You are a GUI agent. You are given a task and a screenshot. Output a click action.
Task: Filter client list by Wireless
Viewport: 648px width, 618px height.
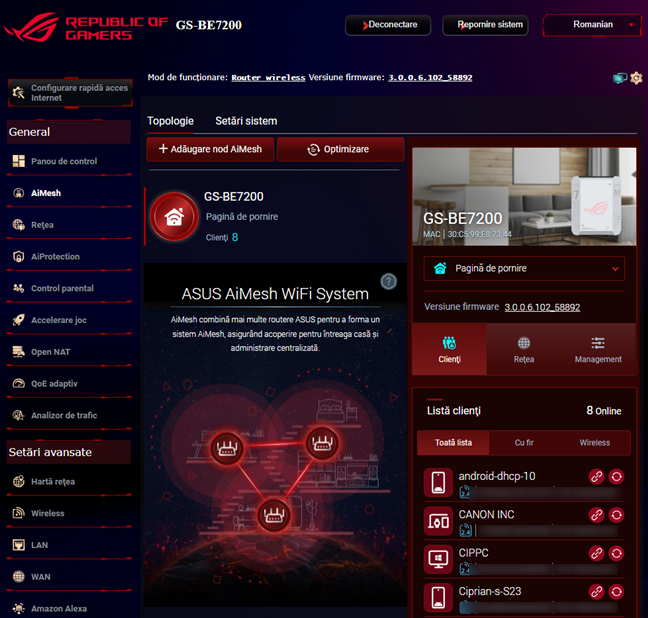coord(595,443)
